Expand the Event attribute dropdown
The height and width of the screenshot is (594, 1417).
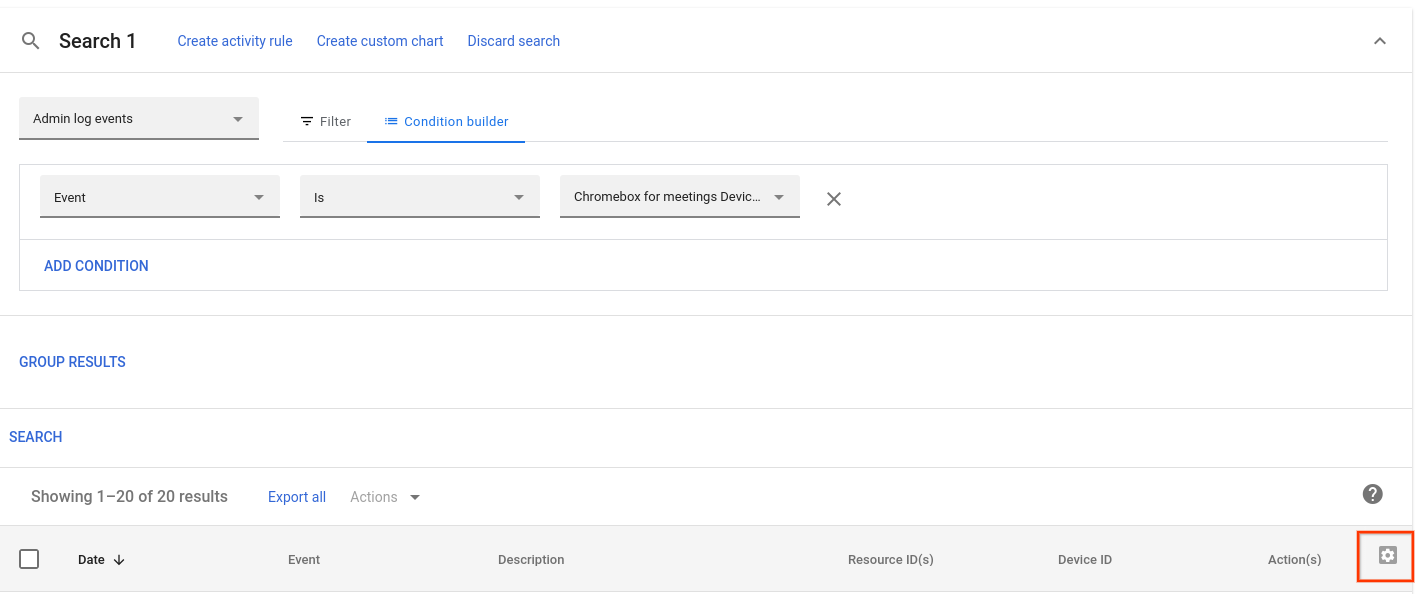pos(160,197)
